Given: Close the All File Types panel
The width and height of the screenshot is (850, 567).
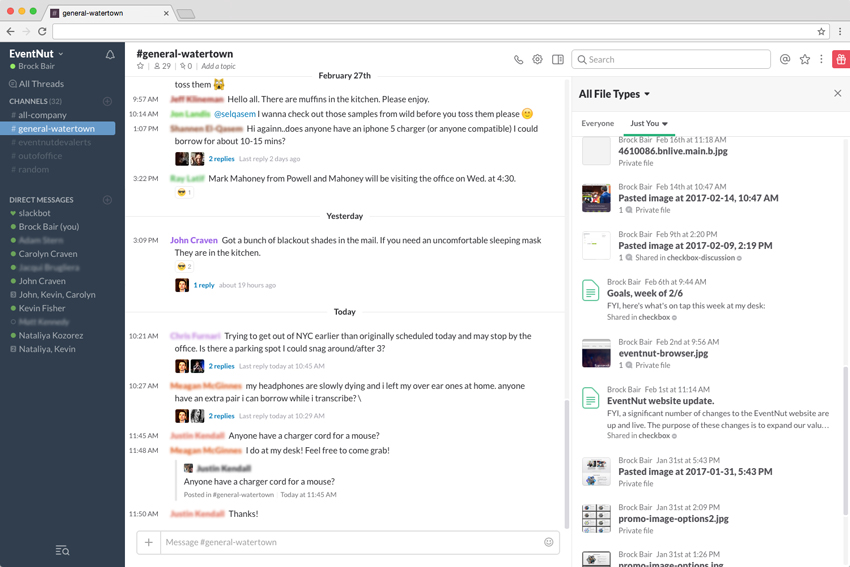Looking at the screenshot, I should 838,93.
